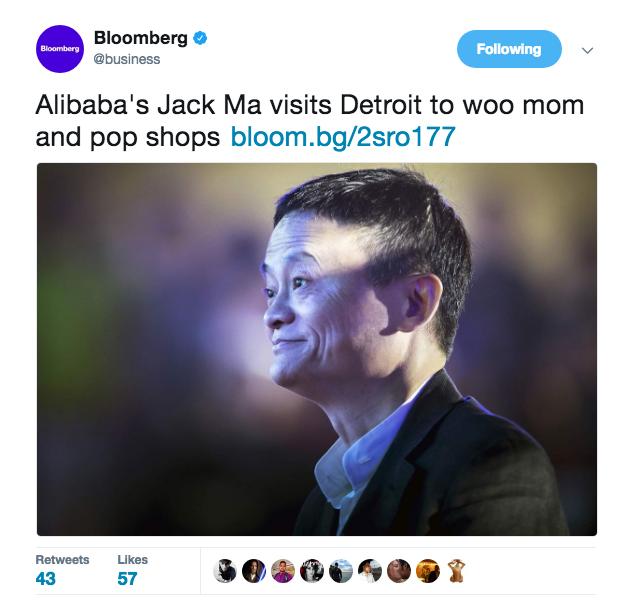Click eighth liker avatar with orange tones

[x=428, y=571]
